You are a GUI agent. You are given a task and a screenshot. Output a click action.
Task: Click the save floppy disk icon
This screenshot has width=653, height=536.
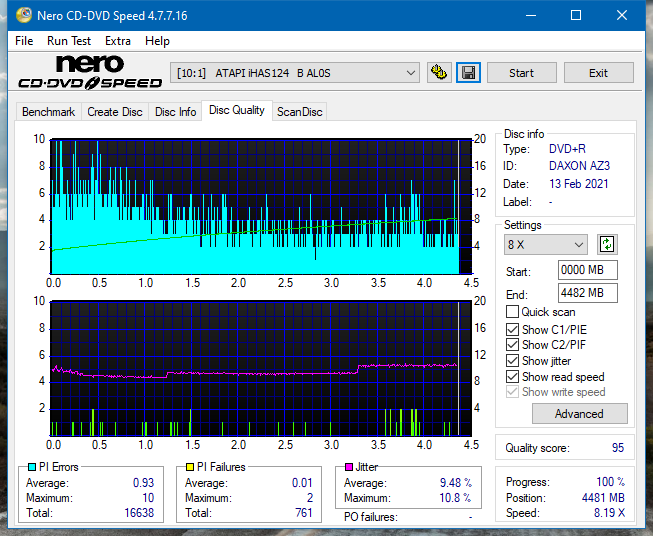468,73
